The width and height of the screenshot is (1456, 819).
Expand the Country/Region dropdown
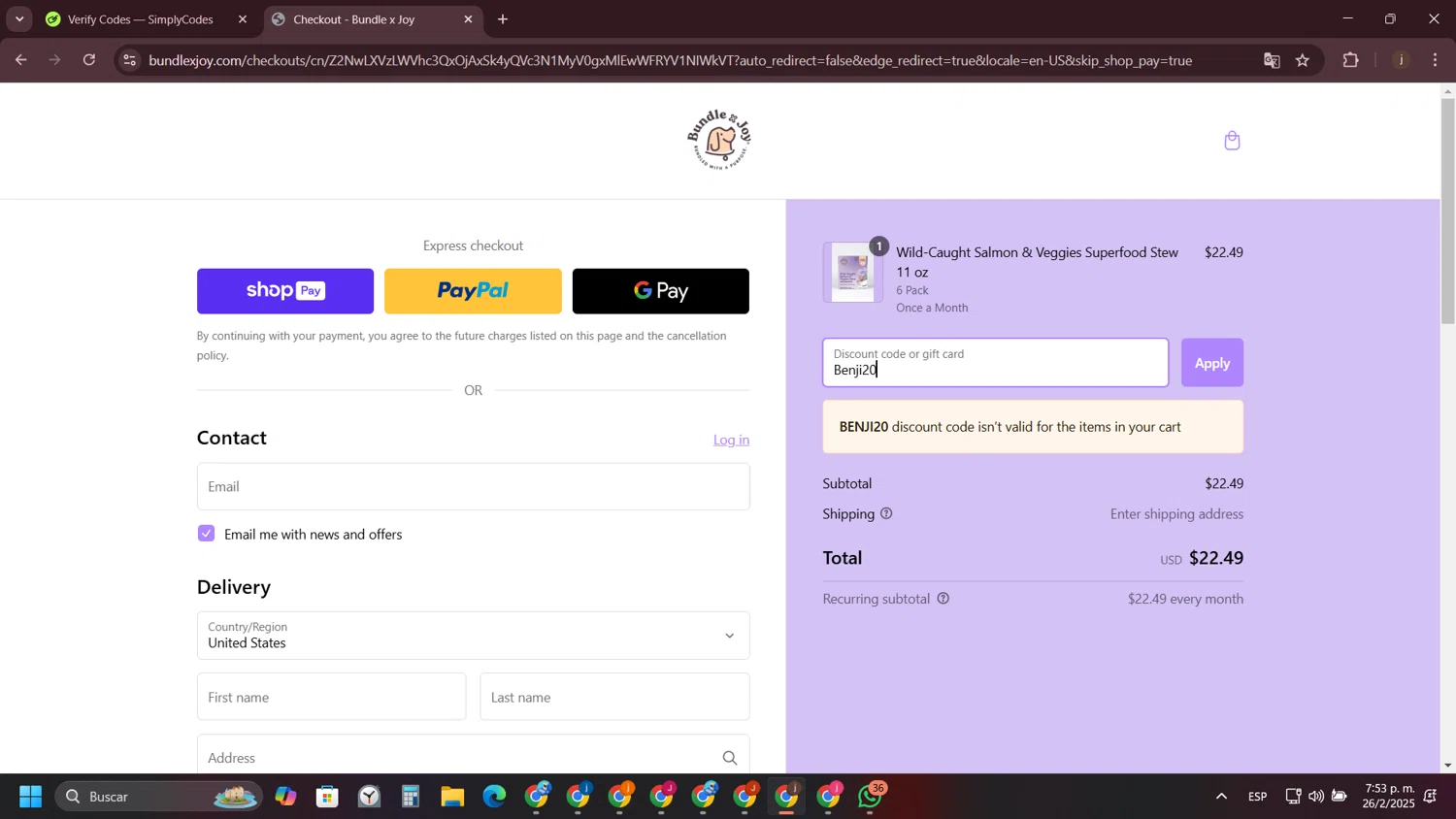click(x=473, y=636)
